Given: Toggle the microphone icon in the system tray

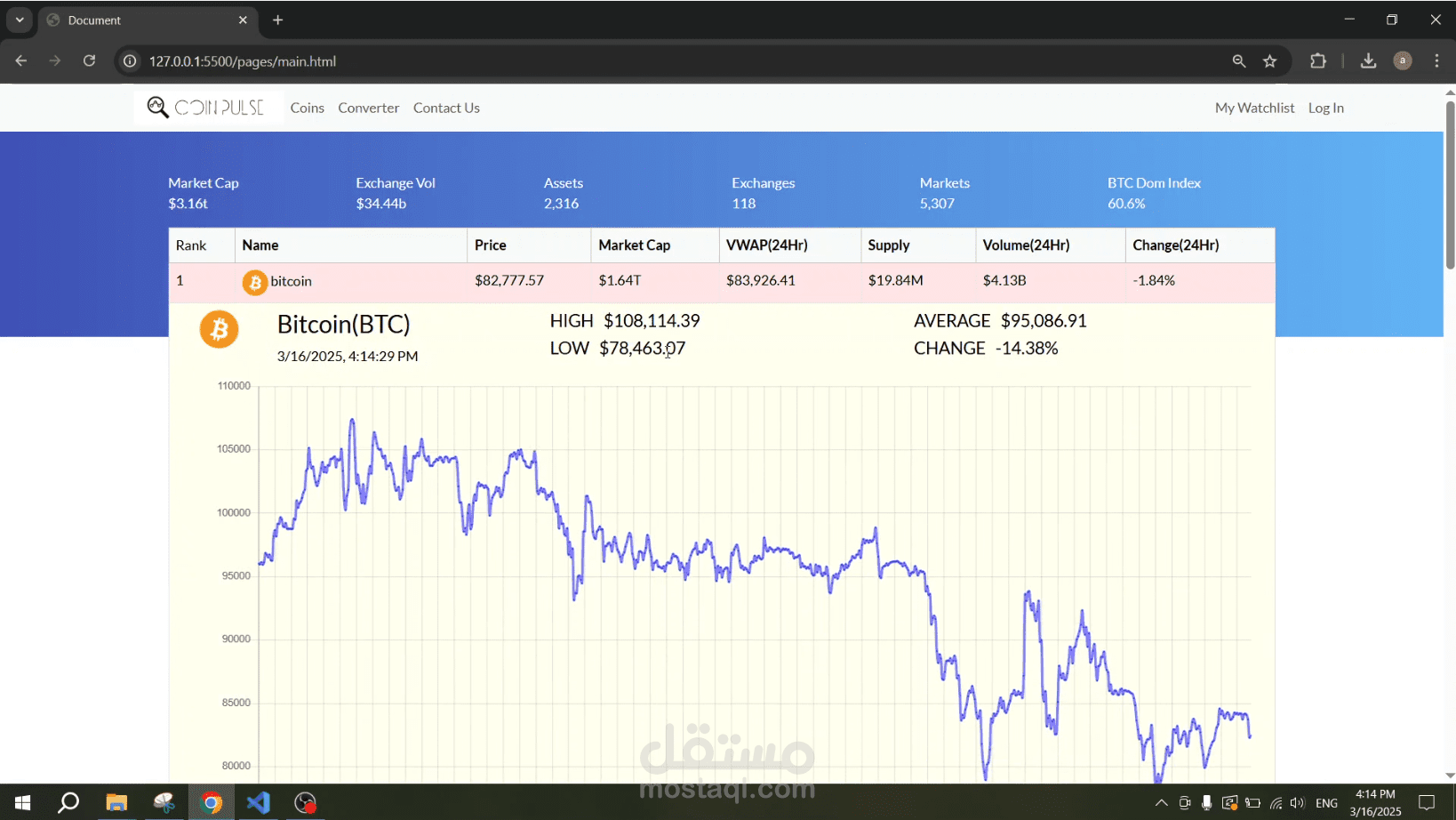Looking at the screenshot, I should click(1206, 802).
